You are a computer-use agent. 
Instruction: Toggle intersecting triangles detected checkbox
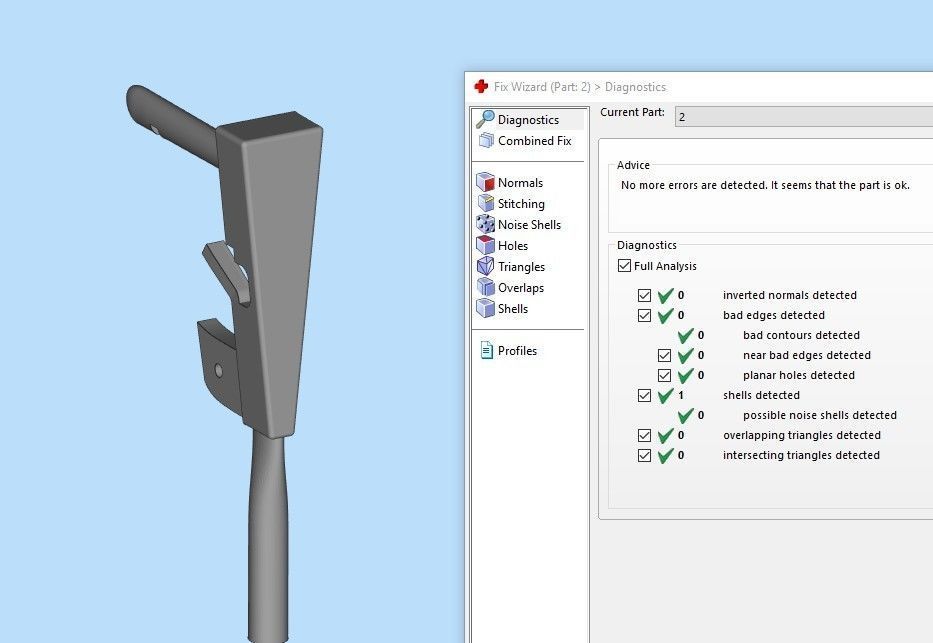[644, 456]
